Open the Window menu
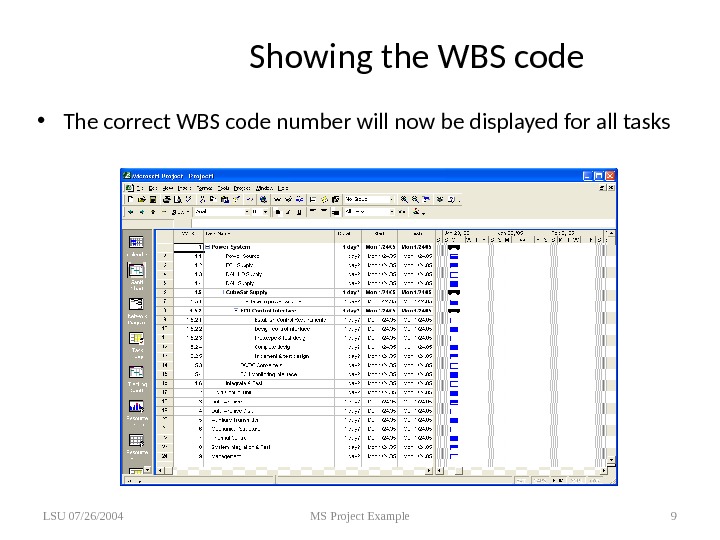 click(x=264, y=188)
